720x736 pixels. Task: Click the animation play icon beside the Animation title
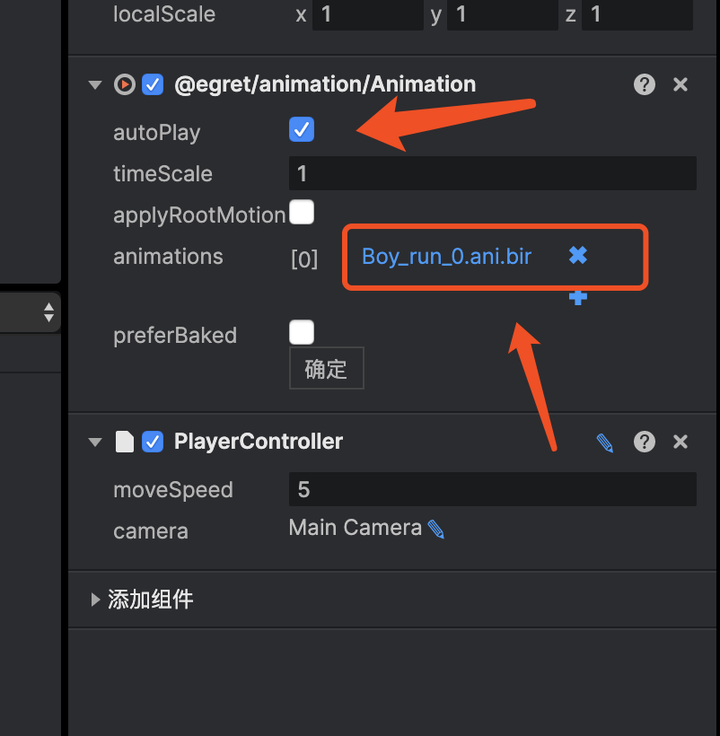pyautogui.click(x=125, y=84)
